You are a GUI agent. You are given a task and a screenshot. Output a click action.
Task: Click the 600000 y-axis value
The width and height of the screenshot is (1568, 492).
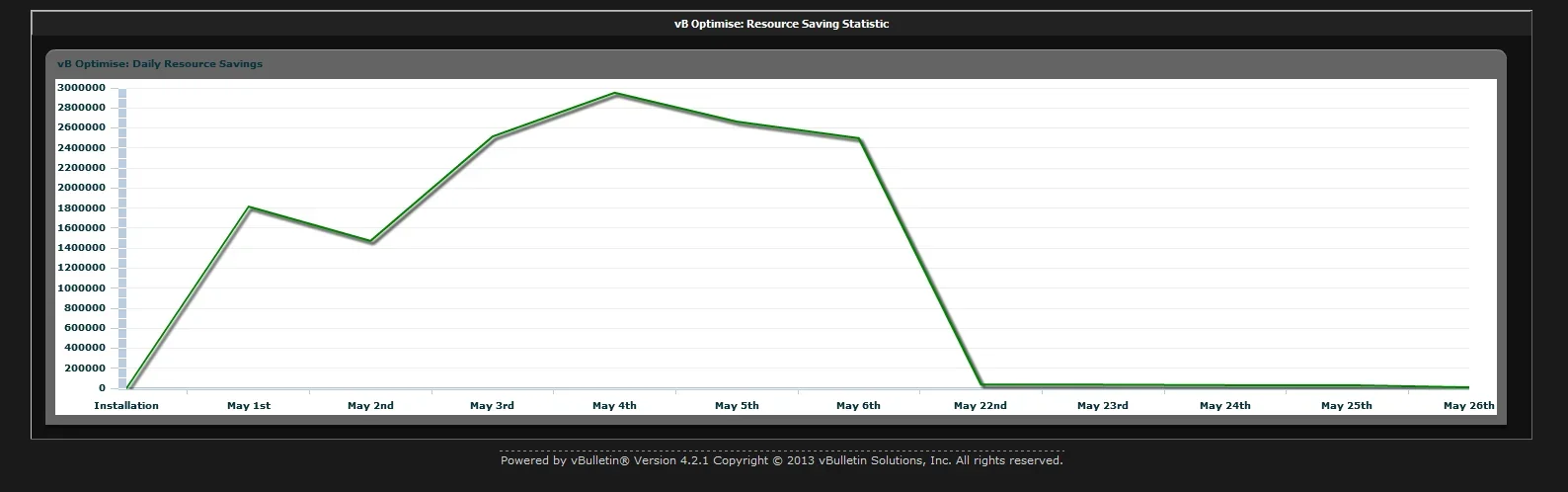point(84,328)
